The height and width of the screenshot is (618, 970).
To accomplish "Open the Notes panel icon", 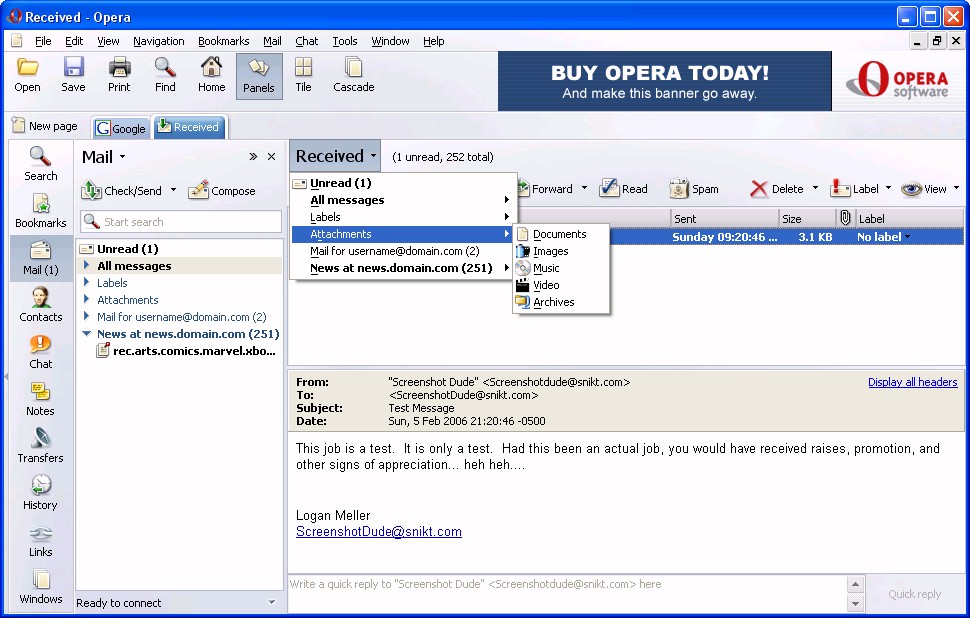I will click(41, 398).
